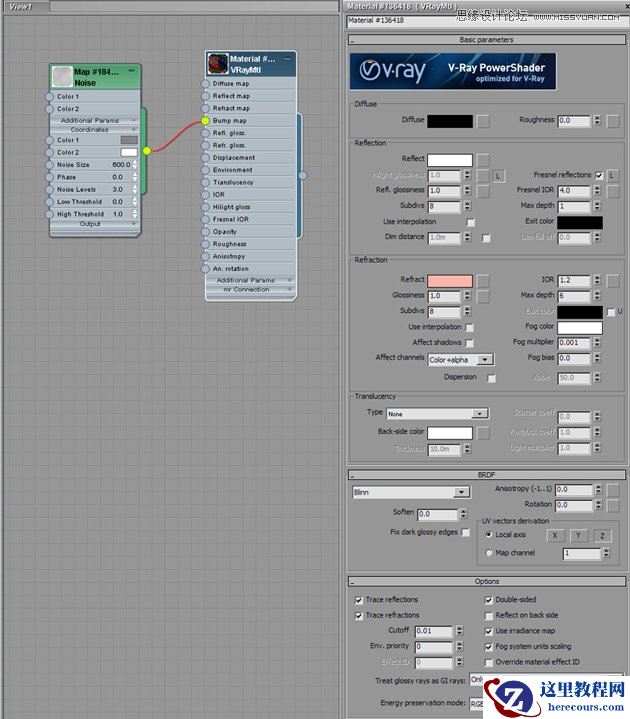Click the Refract color map button
Screen dimensions: 630x719
(x=483, y=281)
